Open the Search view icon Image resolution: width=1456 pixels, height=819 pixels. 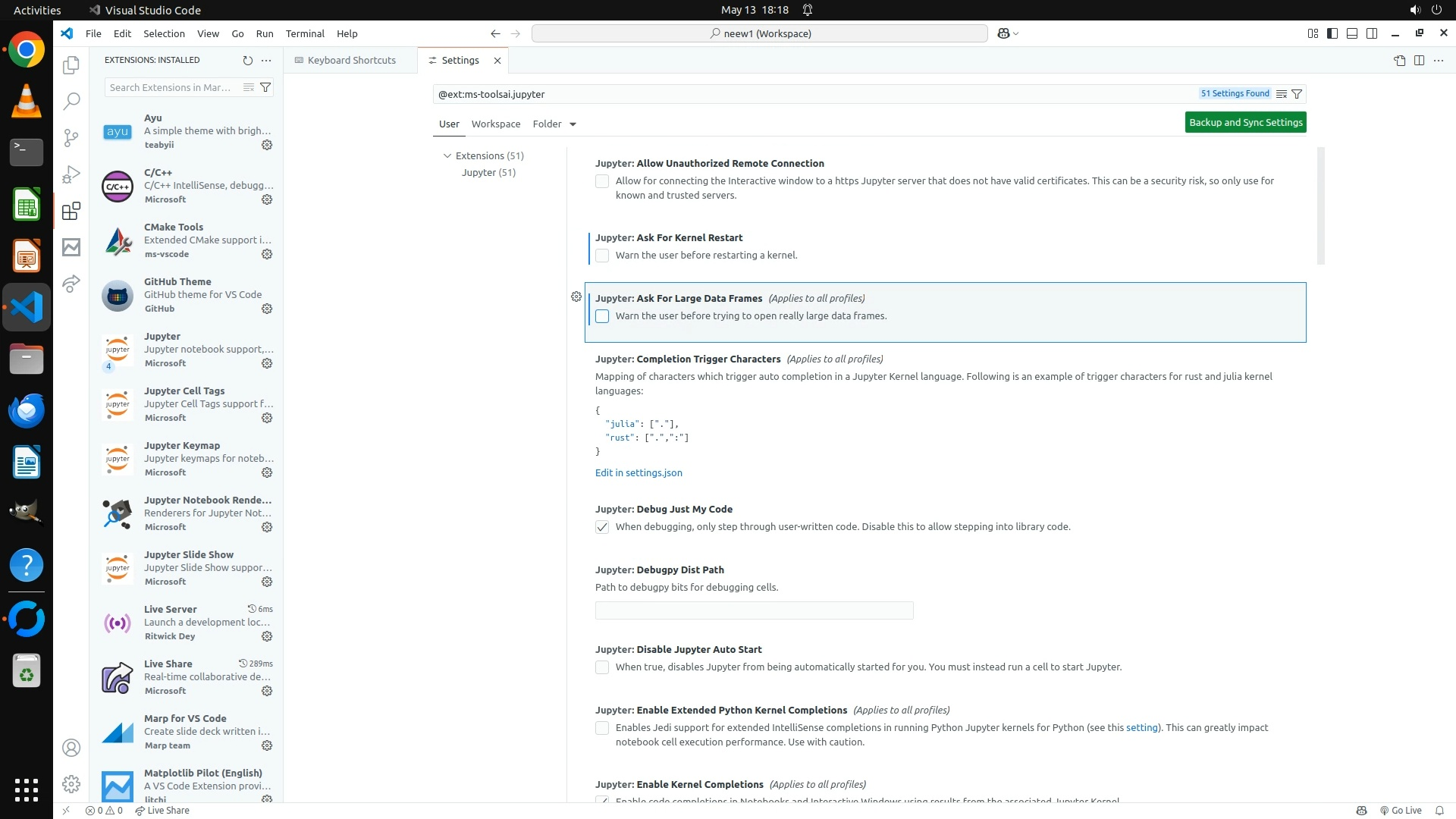coord(71,101)
